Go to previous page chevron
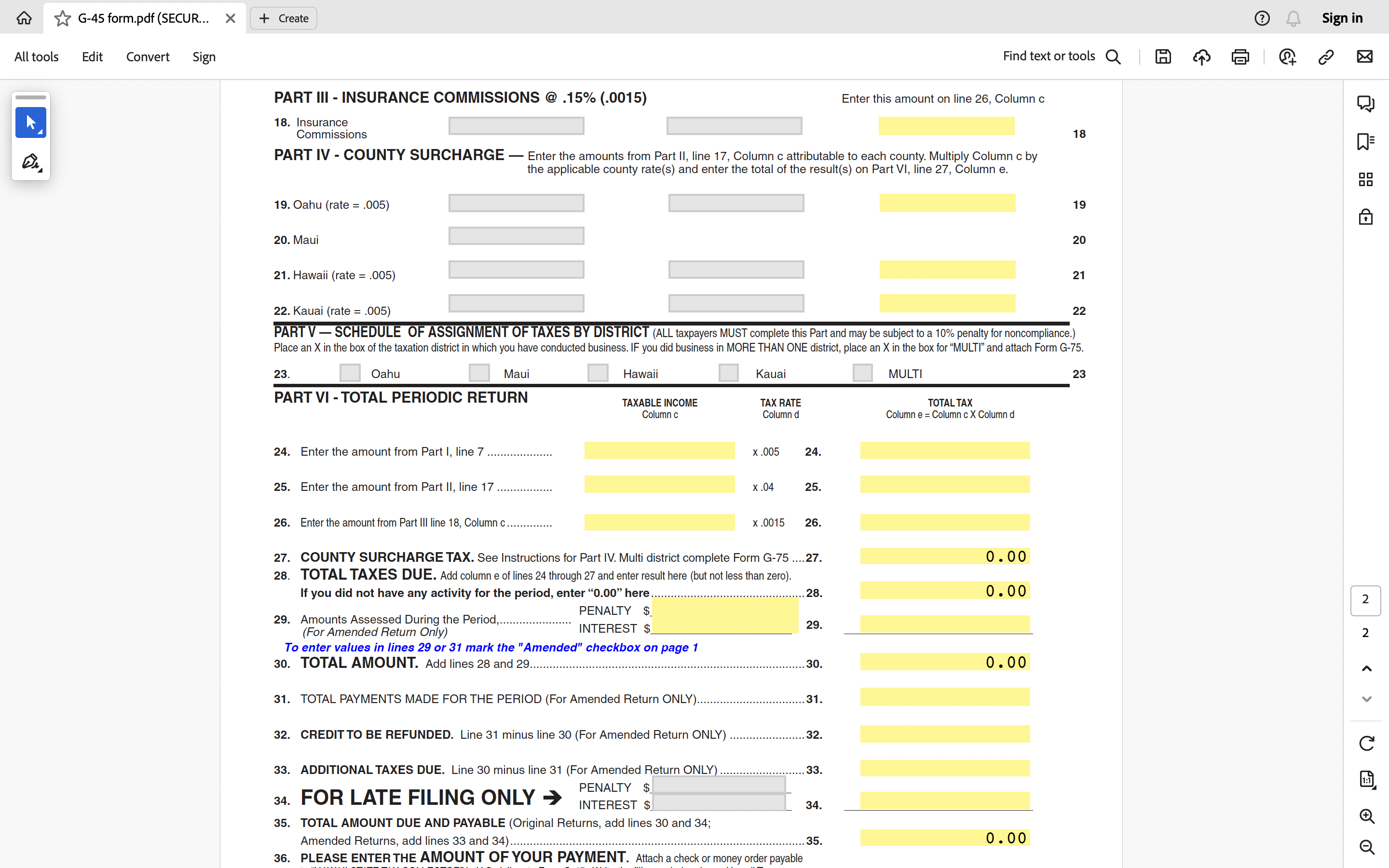The height and width of the screenshot is (868, 1389). pos(1367,668)
